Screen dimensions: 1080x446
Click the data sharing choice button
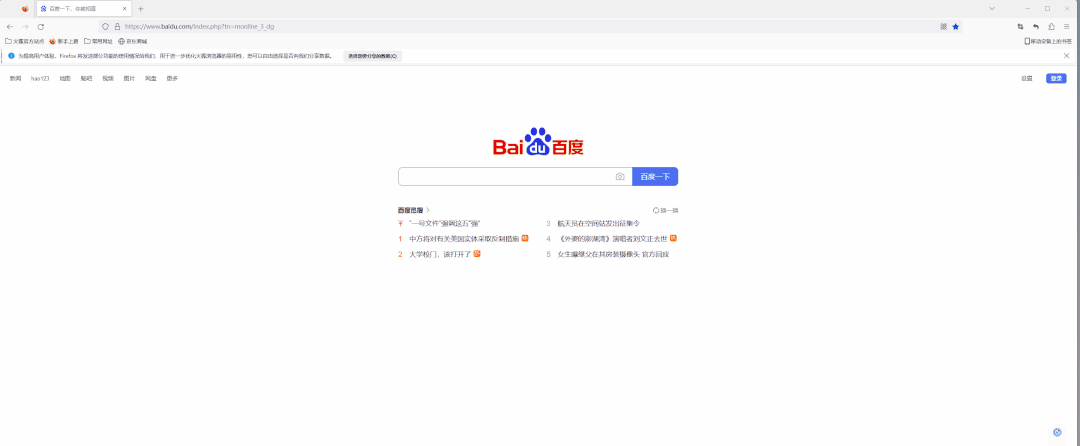point(373,56)
